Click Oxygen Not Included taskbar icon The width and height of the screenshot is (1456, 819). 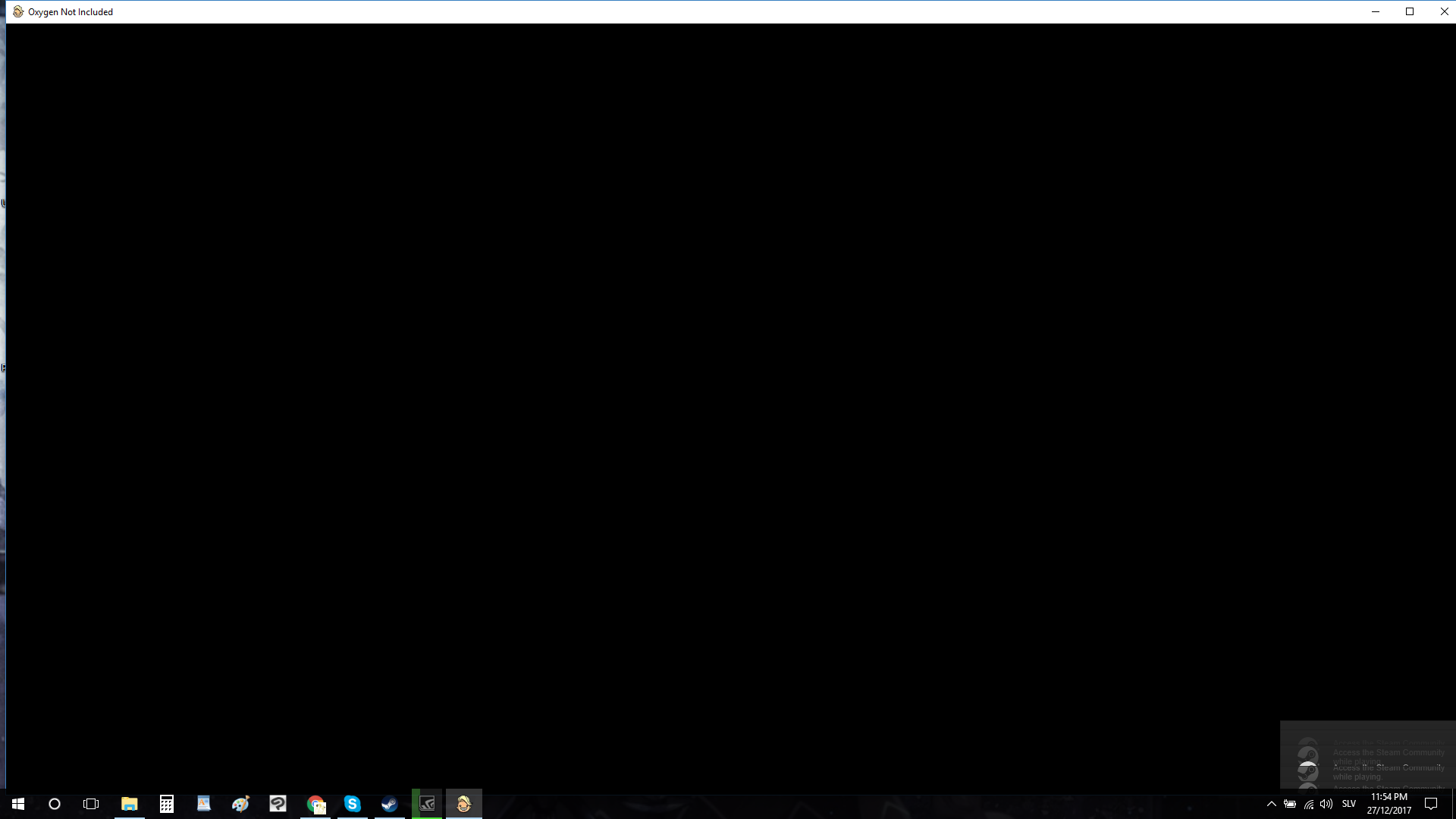click(x=464, y=804)
